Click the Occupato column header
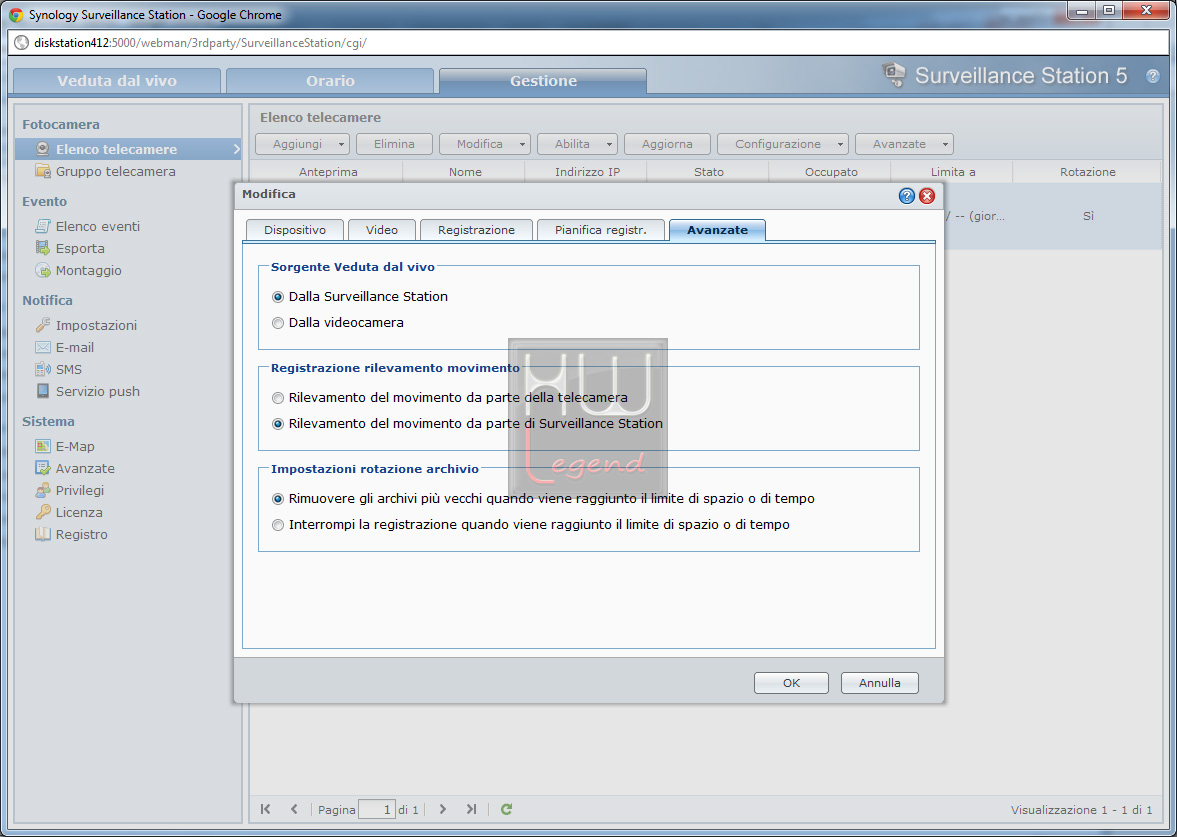Screen dimensions: 1177x837 (831, 172)
